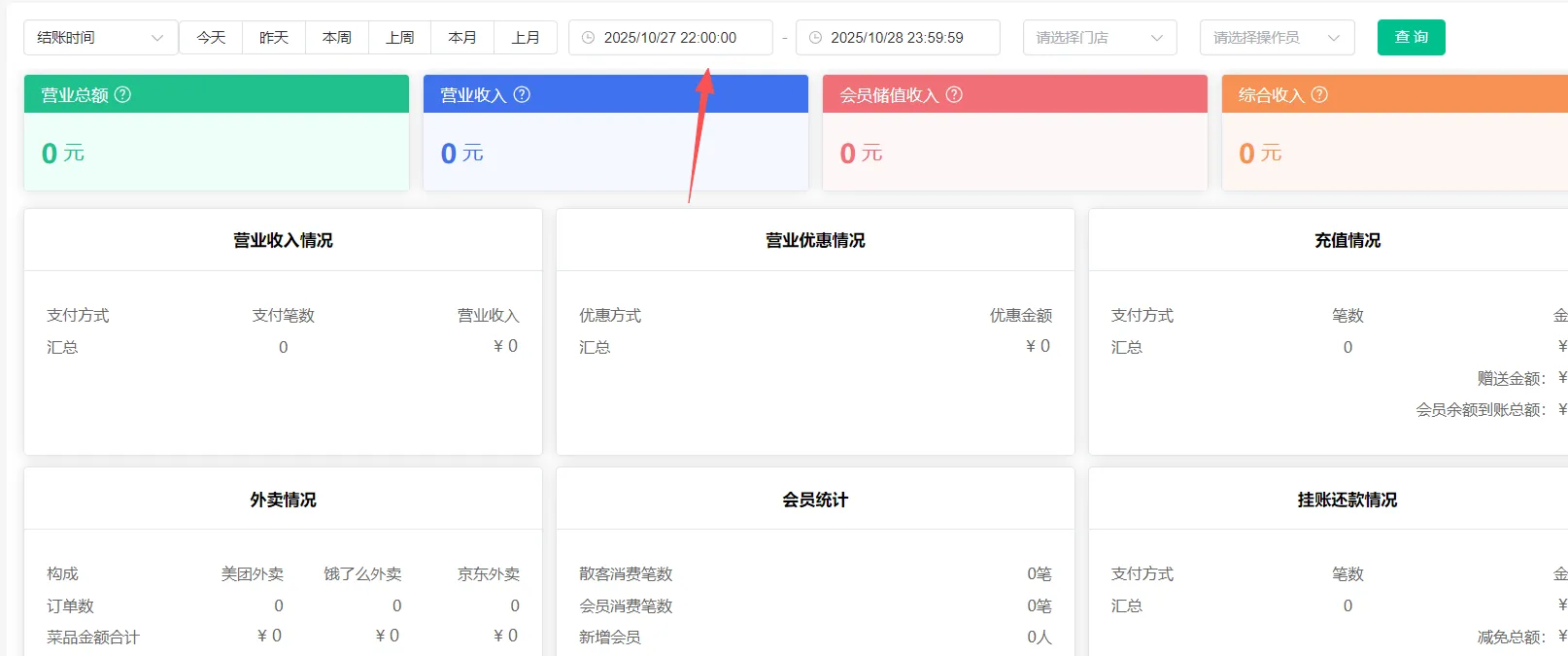Click the 营业收入情况 panel title
The image size is (1568, 656).
(x=283, y=240)
